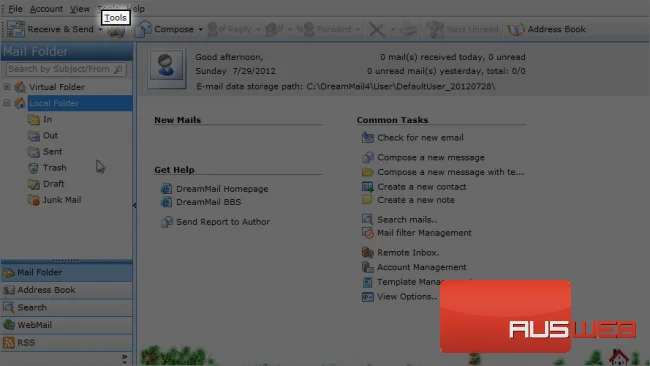Click the WebMail globe icon
650x366 pixels.
[x=8, y=325]
